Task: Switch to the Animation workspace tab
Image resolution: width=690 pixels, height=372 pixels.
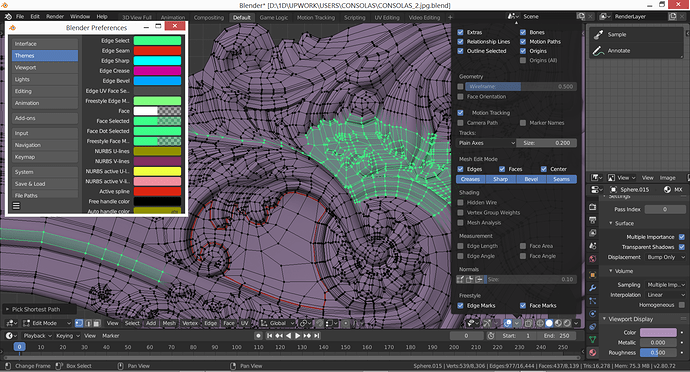Action: [172, 18]
